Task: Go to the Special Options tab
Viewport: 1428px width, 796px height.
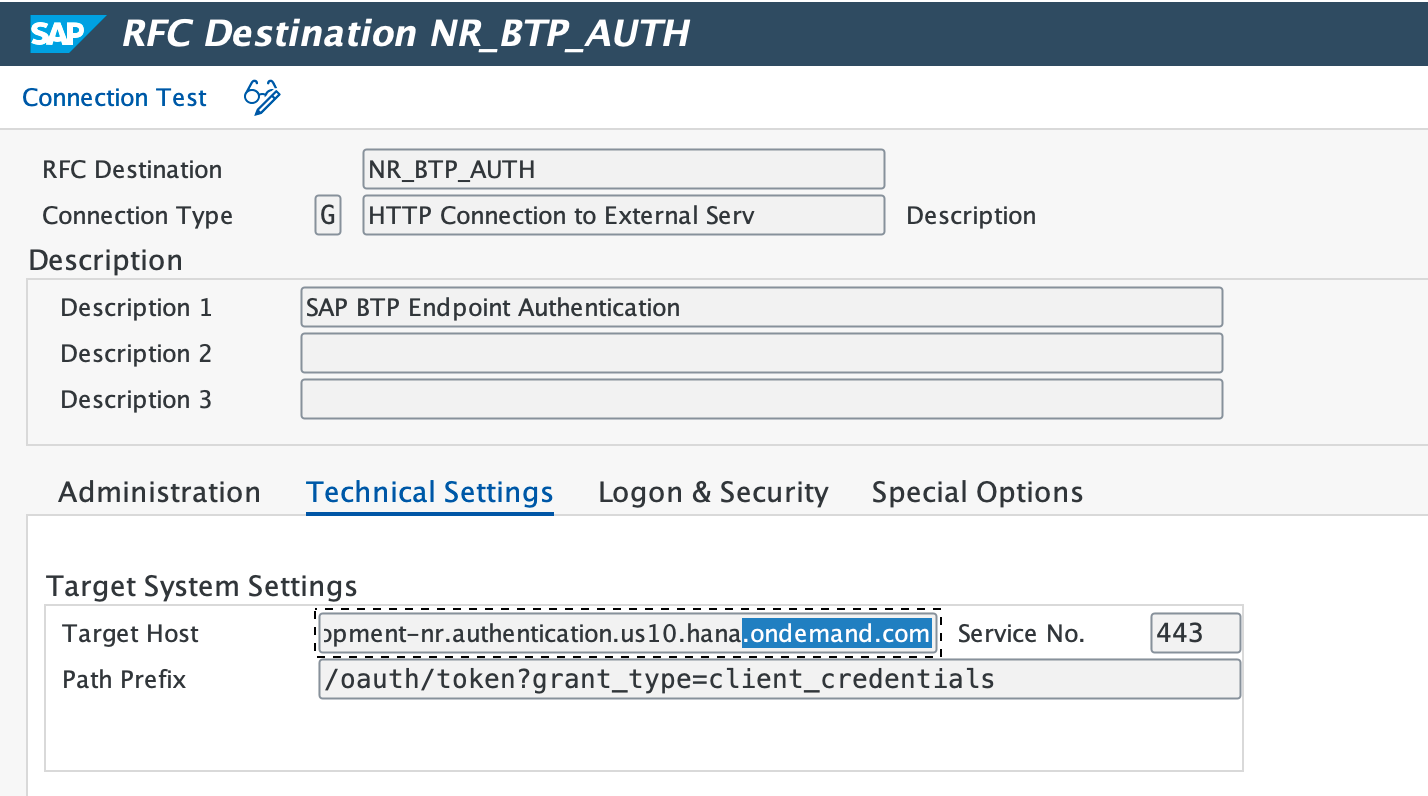Action: click(977, 492)
